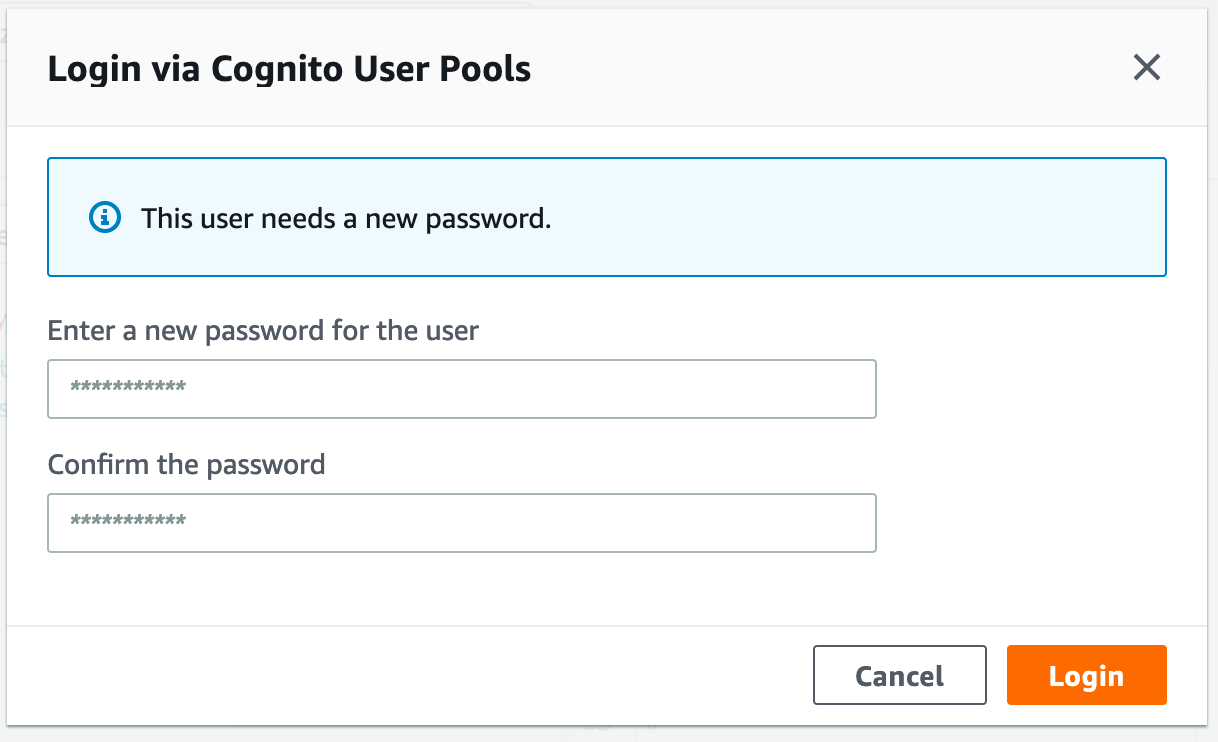Click the word 'password' in the info message
Screen dimensions: 1218x742
488,218
